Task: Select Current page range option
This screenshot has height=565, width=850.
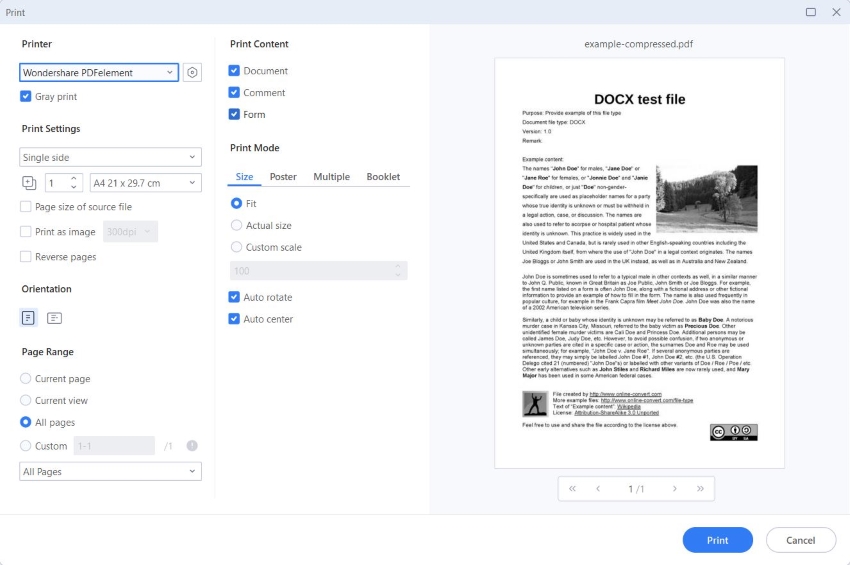Action: tap(25, 378)
